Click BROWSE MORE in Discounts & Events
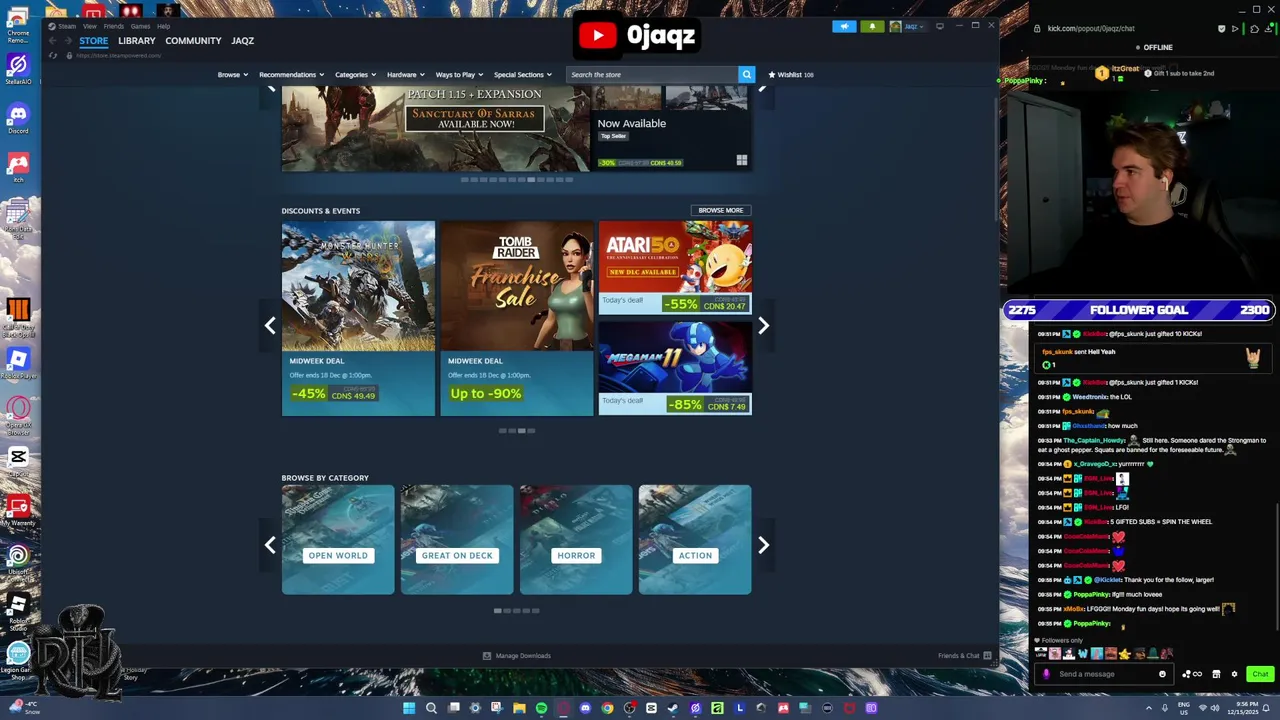Screen dimensions: 1280x720 pos(721,210)
